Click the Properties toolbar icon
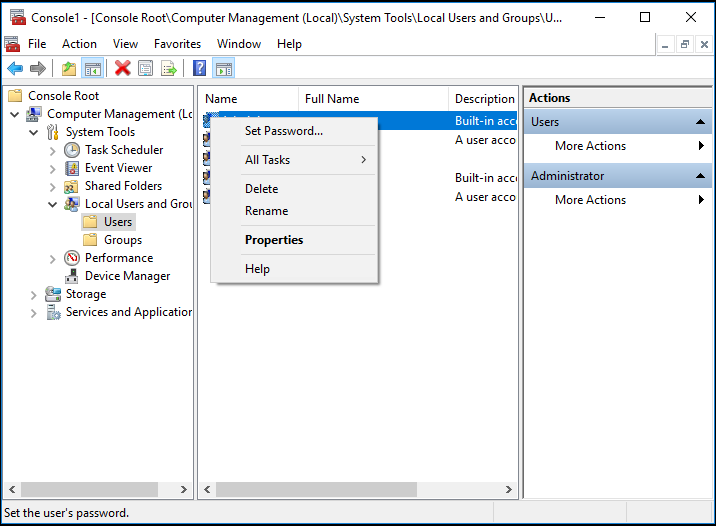This screenshot has height=526, width=716. click(x=146, y=68)
